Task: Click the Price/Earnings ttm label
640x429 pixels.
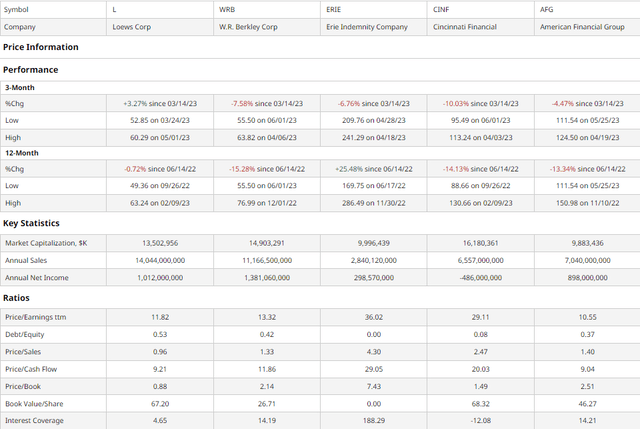Action: click(36, 317)
